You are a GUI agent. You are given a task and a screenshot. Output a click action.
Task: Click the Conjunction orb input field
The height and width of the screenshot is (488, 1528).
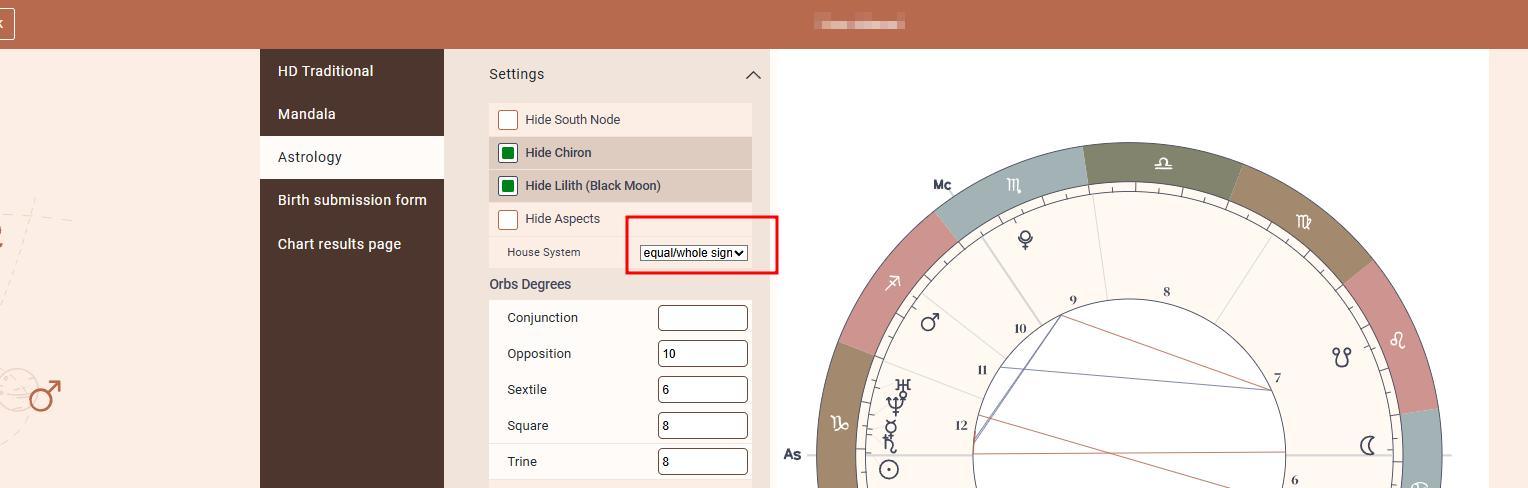(x=702, y=318)
